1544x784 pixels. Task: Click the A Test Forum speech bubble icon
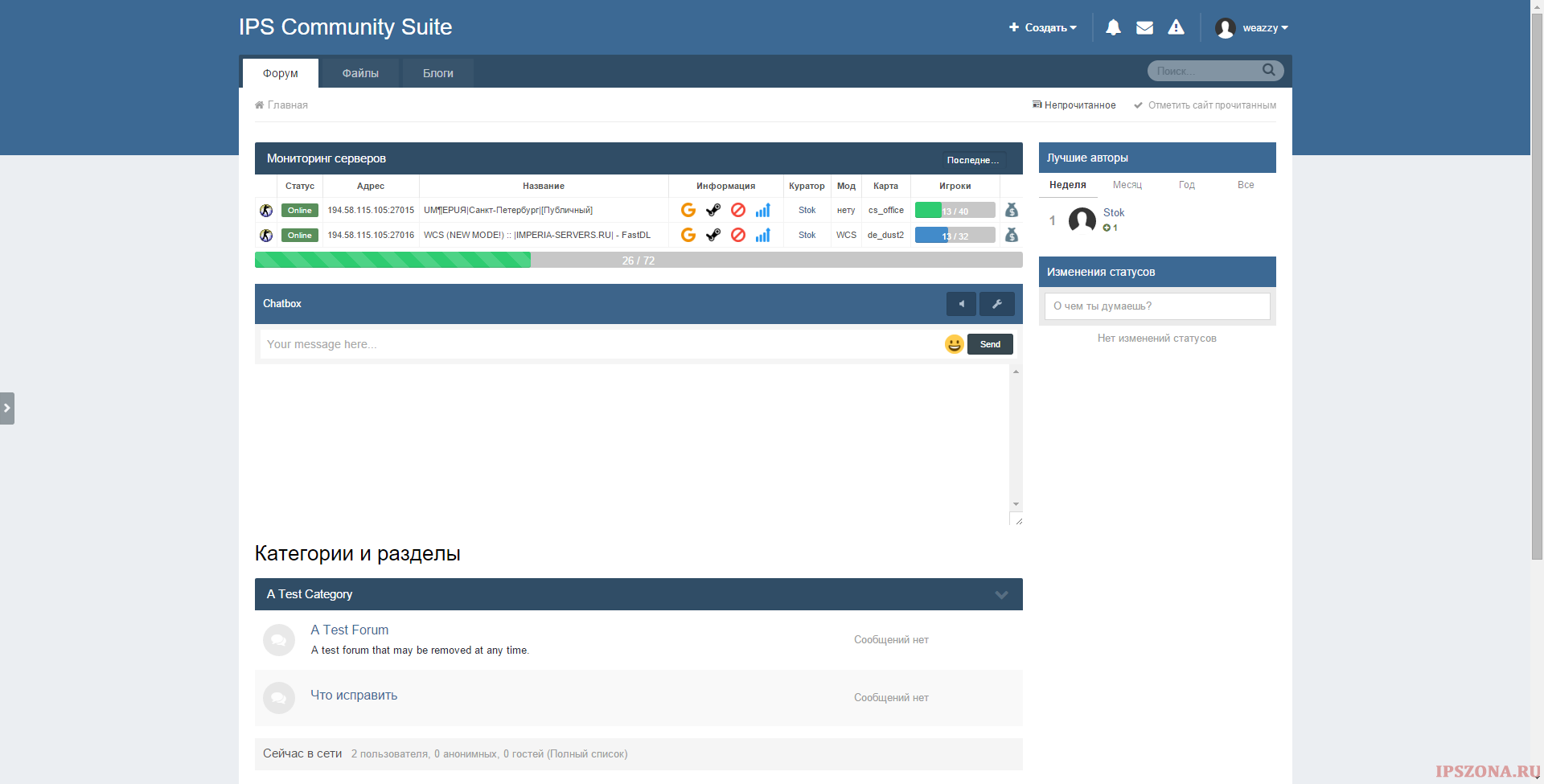[279, 640]
